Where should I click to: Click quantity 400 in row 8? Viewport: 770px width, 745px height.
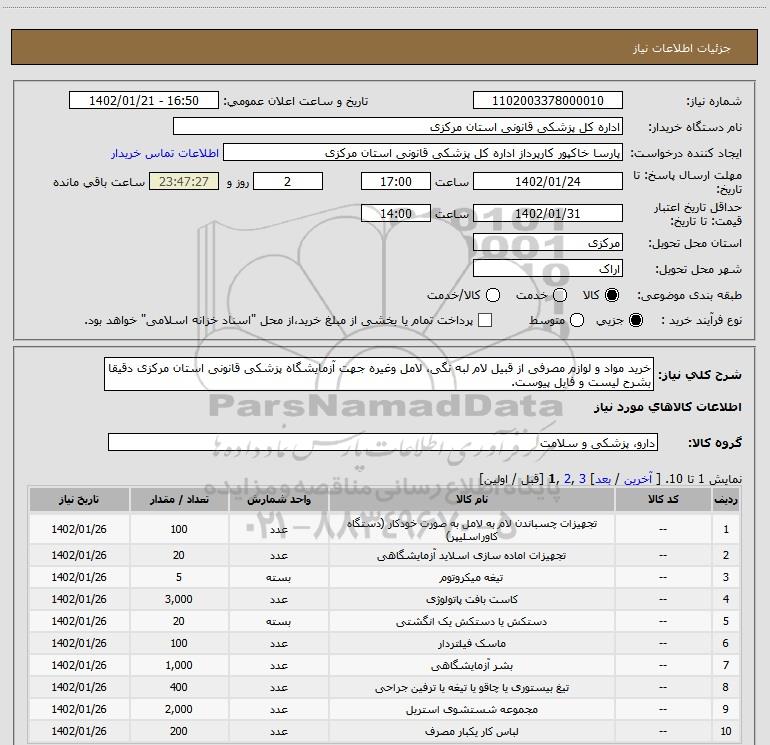click(x=179, y=687)
